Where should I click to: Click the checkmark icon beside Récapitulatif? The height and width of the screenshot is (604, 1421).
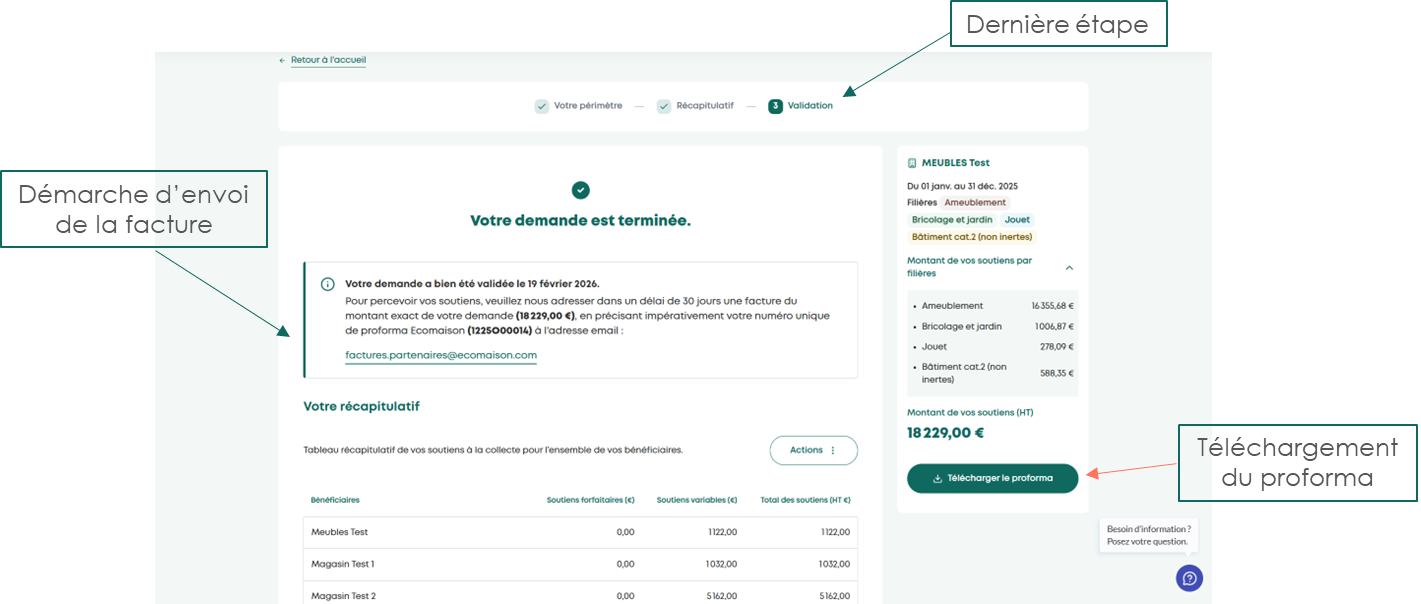click(664, 106)
